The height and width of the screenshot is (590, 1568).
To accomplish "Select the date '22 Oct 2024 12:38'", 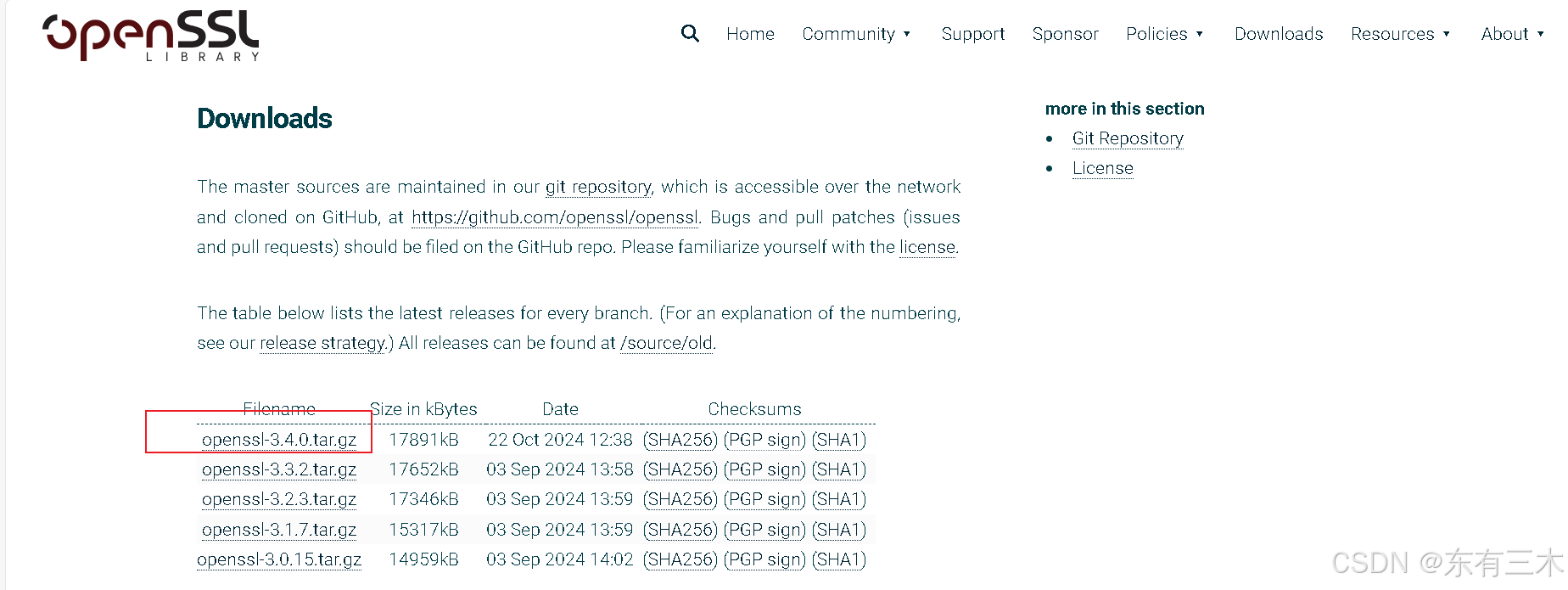I will [x=560, y=440].
